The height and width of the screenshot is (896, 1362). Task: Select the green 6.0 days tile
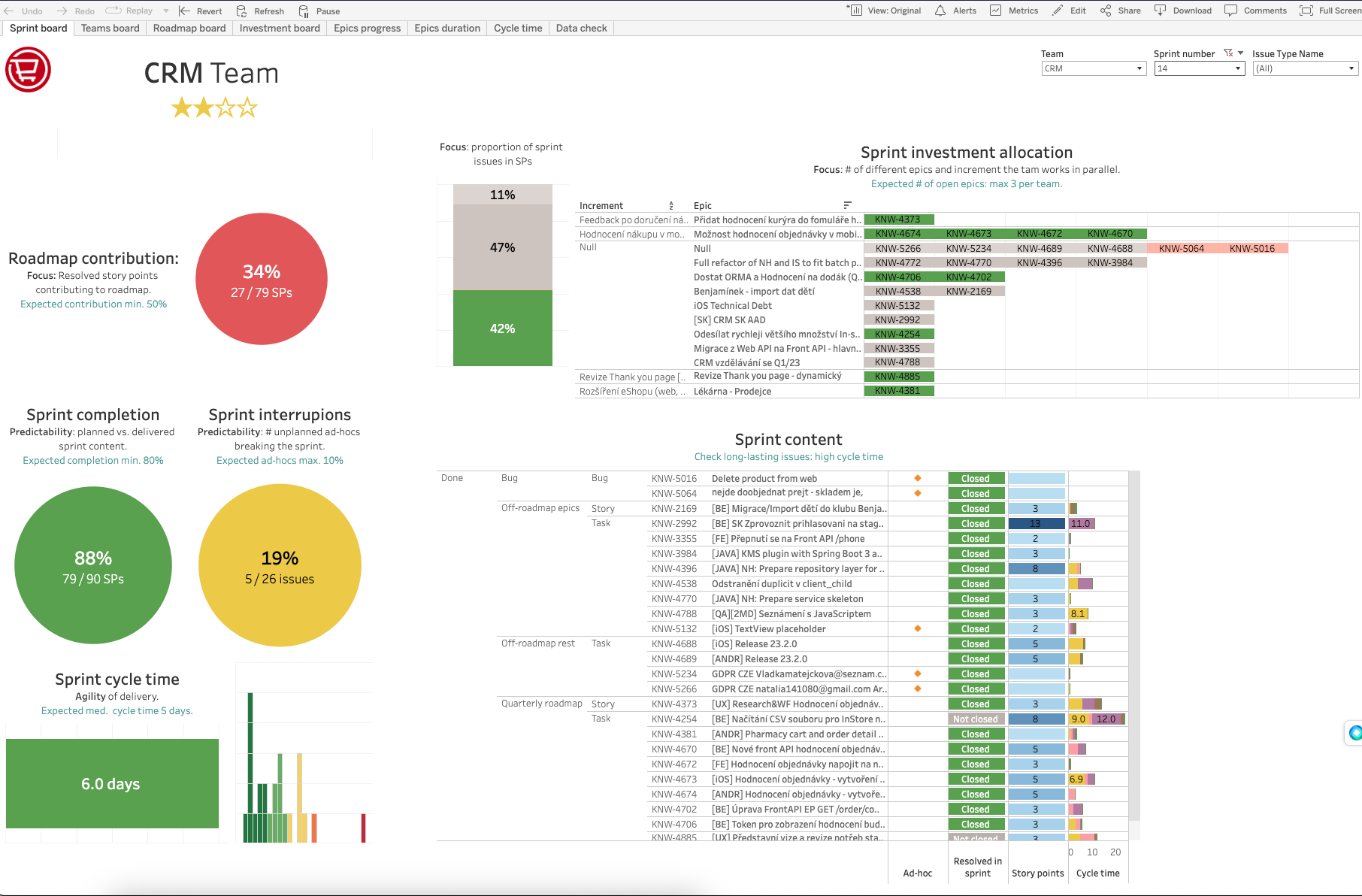coord(112,783)
